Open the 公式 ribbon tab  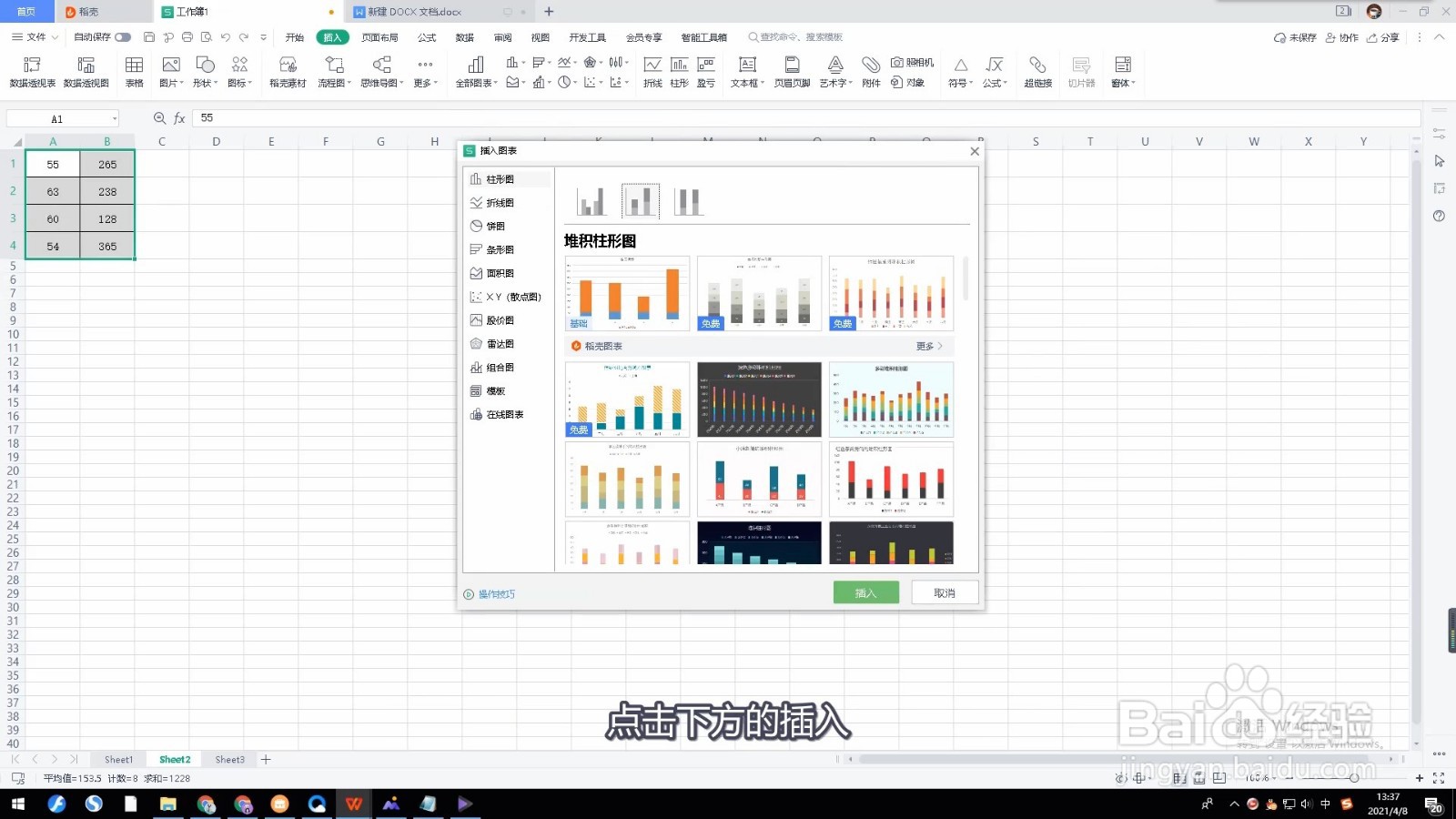(x=427, y=37)
